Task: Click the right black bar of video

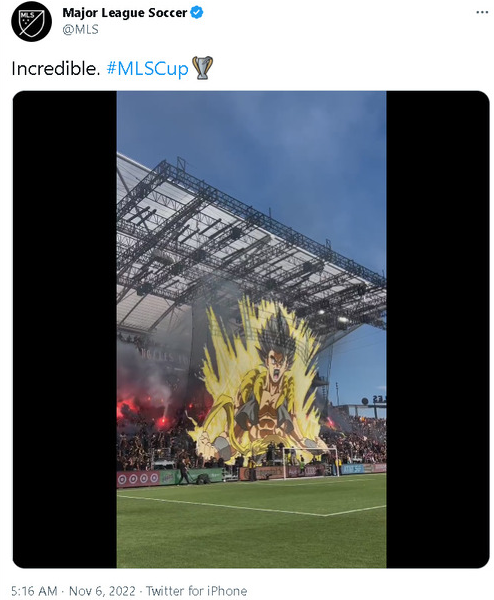Action: (438, 329)
